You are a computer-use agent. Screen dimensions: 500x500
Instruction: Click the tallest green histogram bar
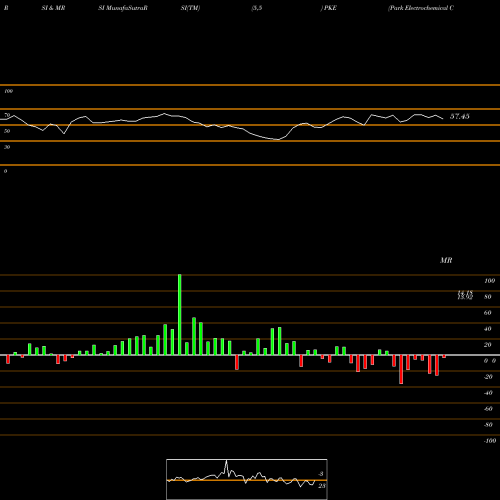coord(180,315)
